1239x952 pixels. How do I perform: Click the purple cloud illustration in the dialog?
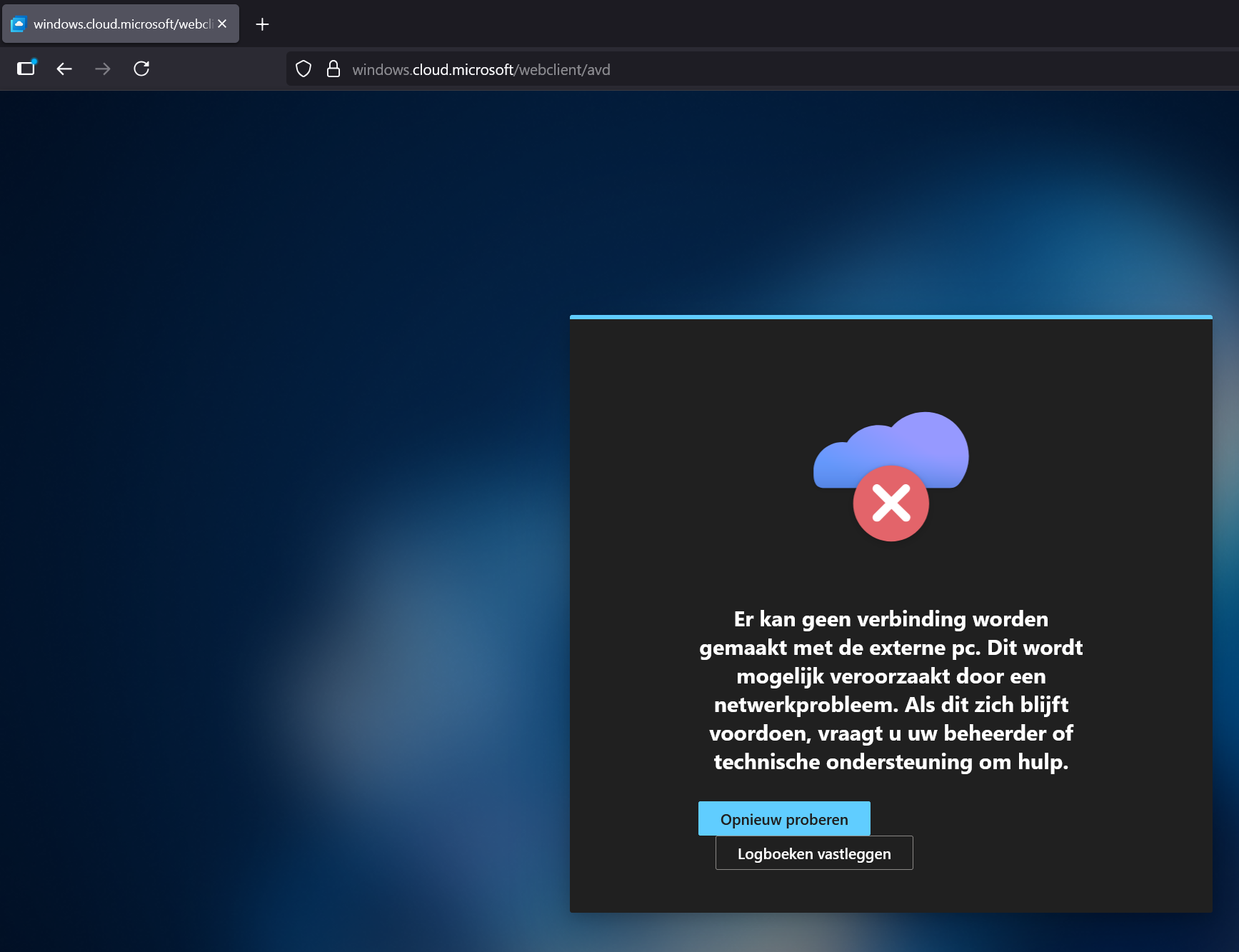(921, 443)
